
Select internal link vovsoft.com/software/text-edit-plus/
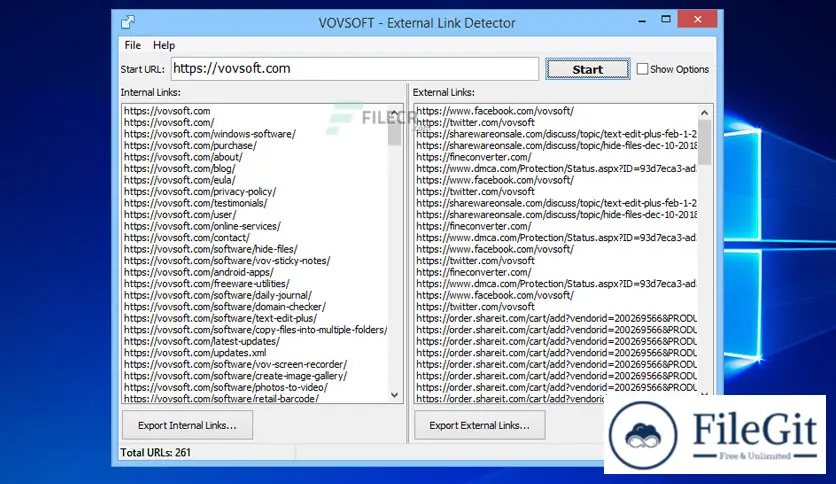220,318
